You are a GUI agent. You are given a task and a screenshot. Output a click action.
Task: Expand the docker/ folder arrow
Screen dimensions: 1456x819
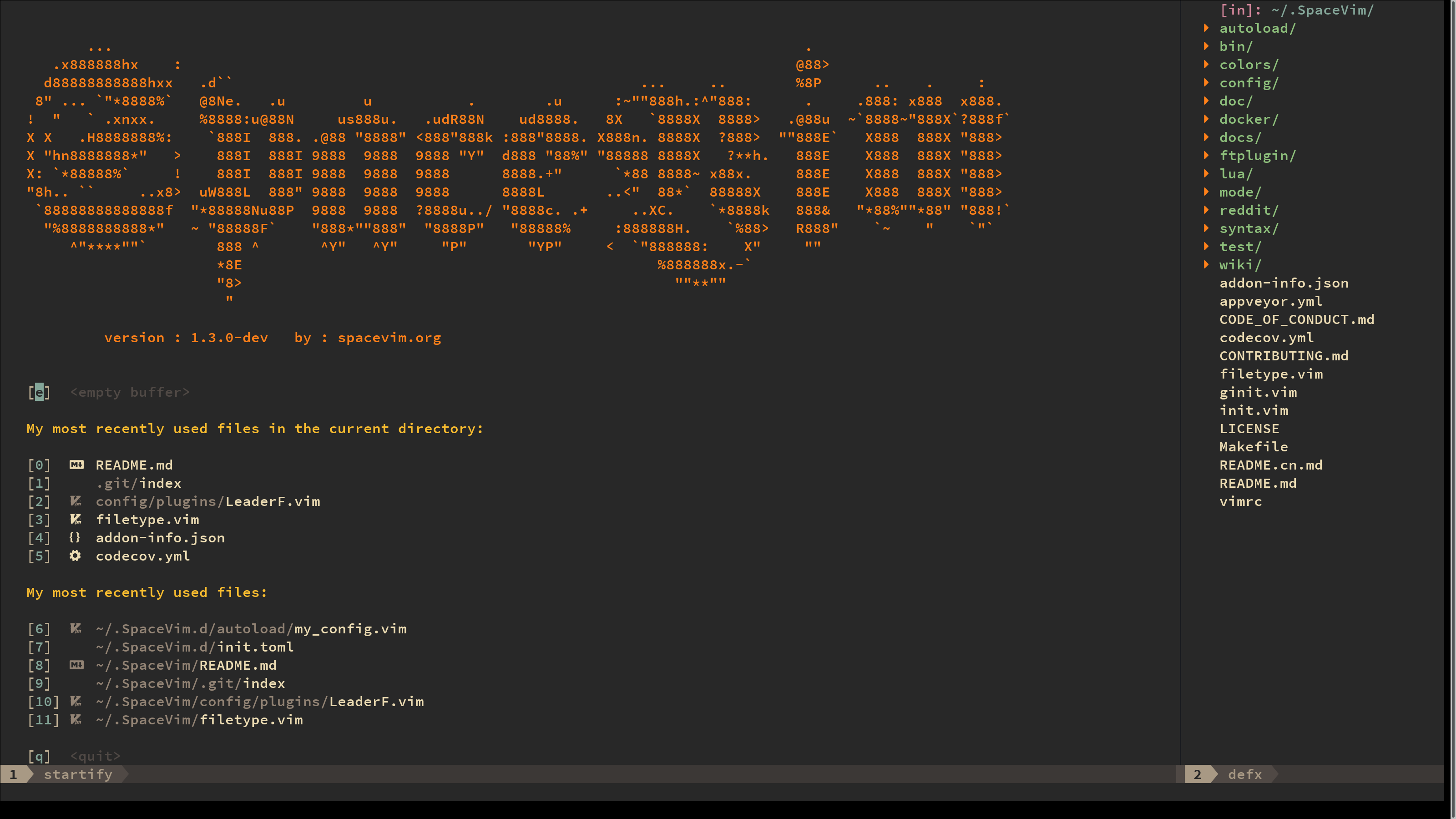[1206, 119]
